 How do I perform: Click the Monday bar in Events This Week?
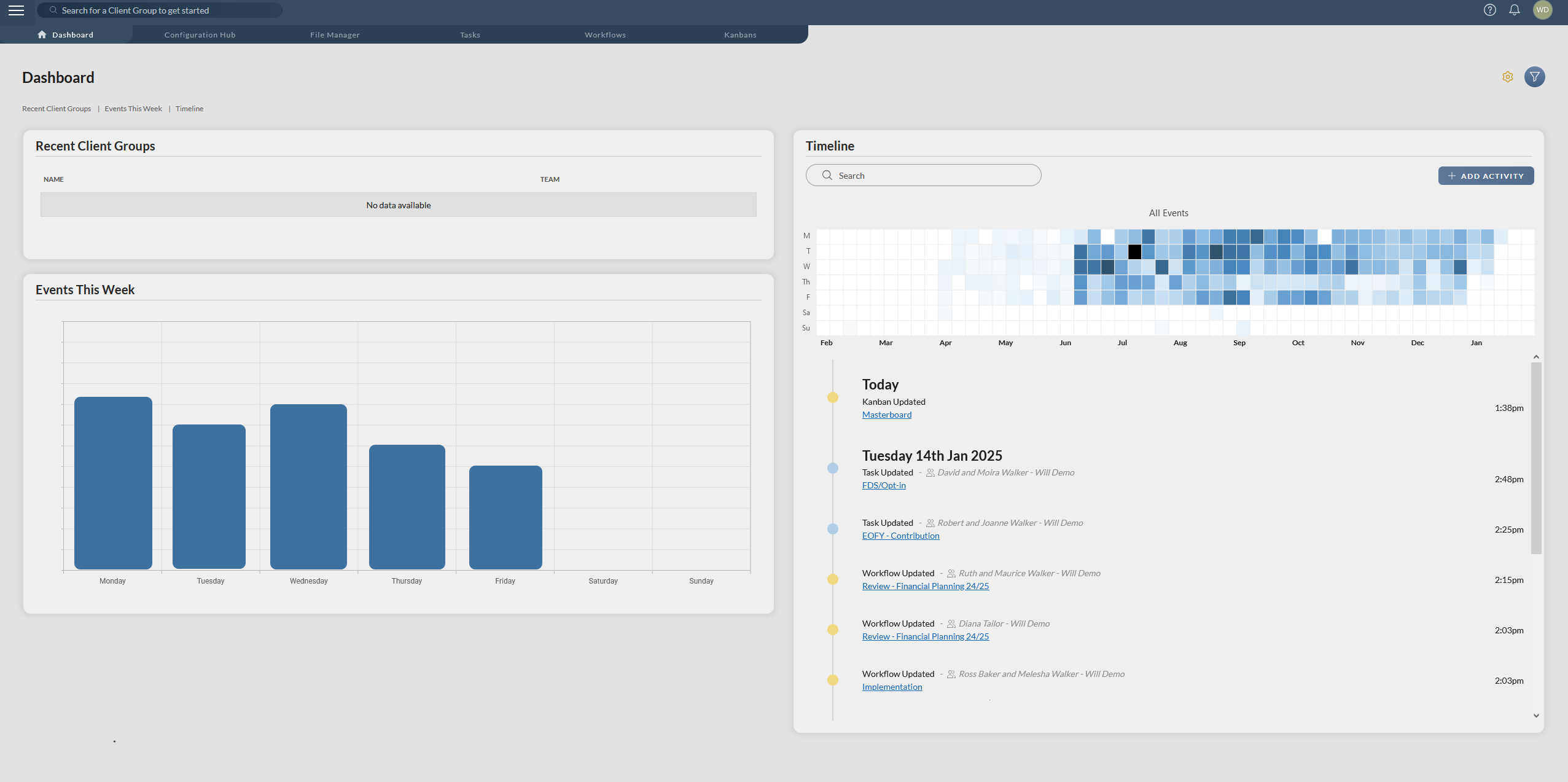(x=112, y=482)
